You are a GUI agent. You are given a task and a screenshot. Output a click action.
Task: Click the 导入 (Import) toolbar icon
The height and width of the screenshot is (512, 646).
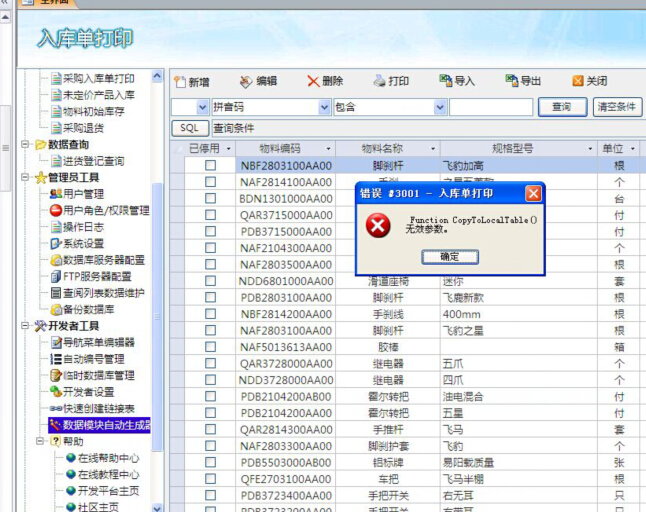click(x=445, y=82)
